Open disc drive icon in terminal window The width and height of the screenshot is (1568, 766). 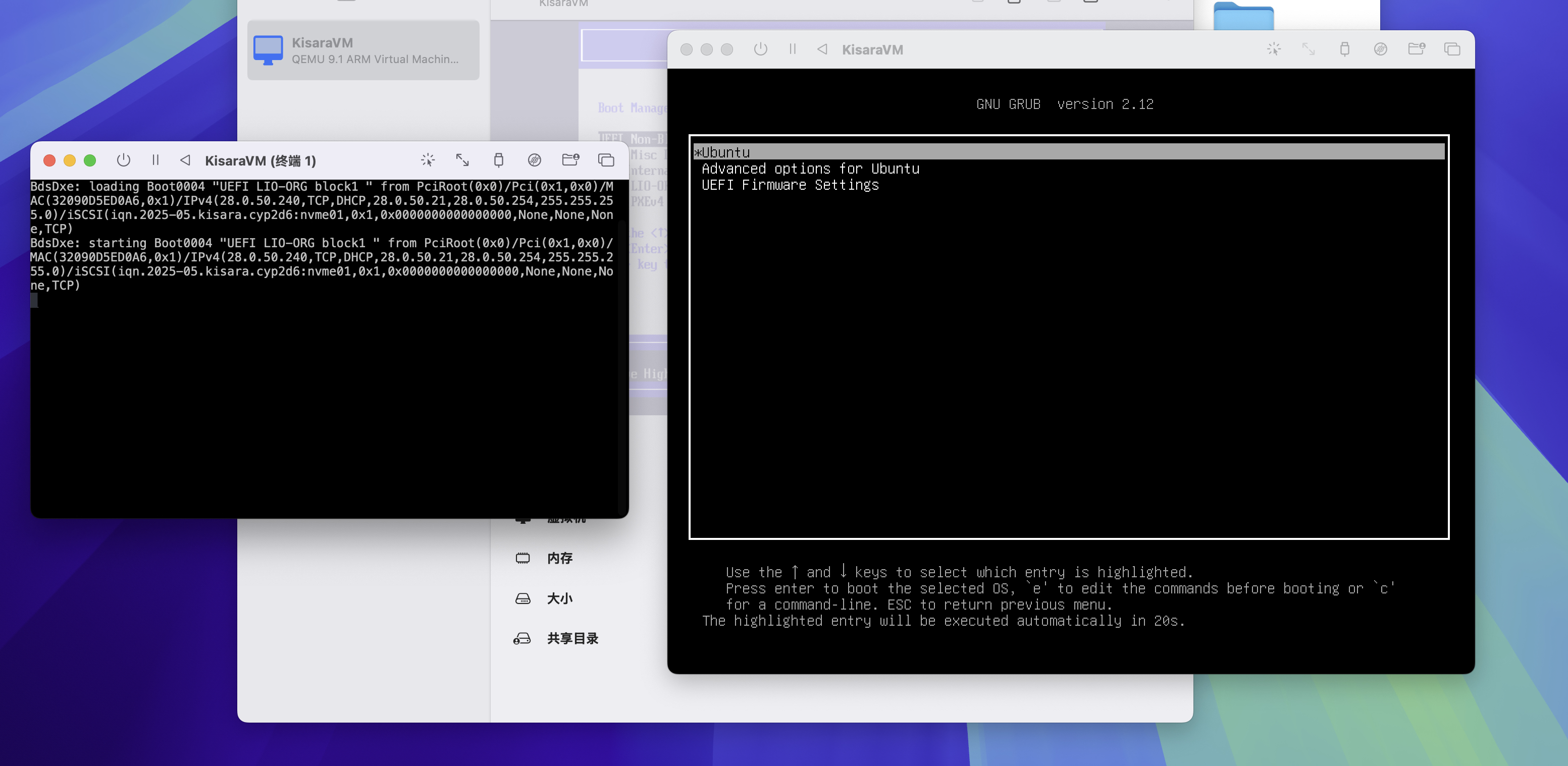tap(535, 160)
